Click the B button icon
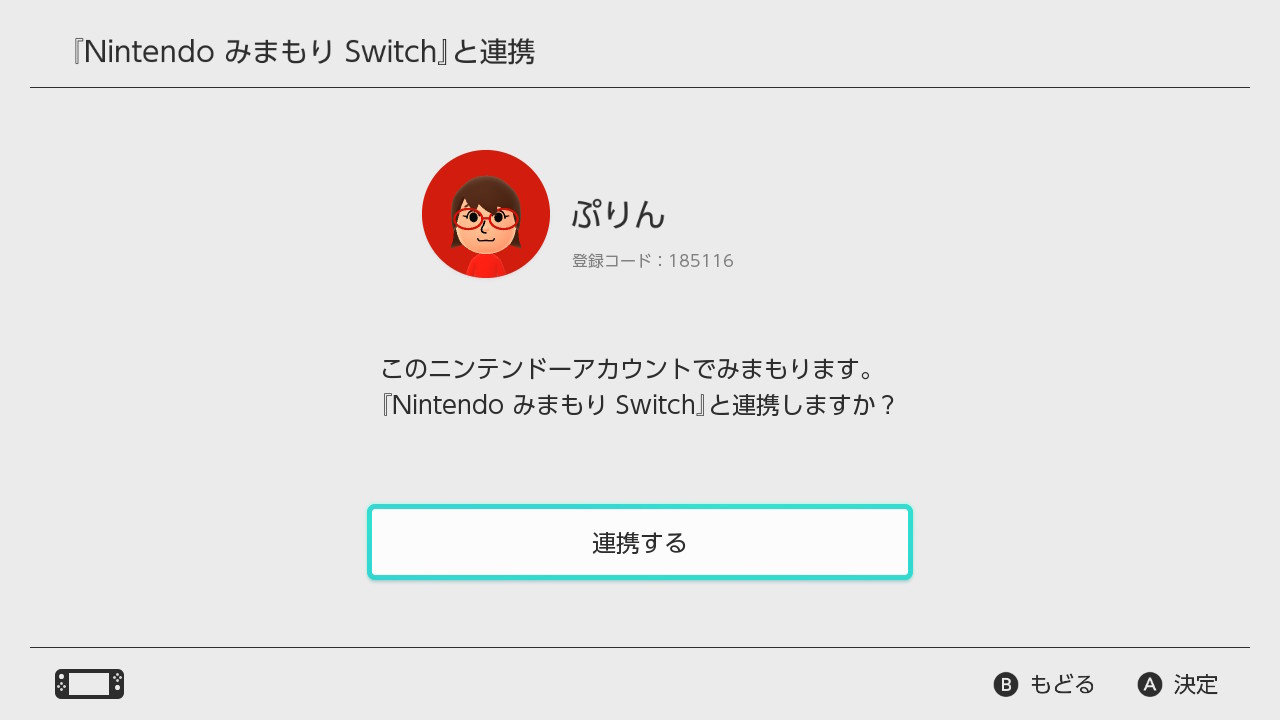The image size is (1280, 720). click(1005, 684)
